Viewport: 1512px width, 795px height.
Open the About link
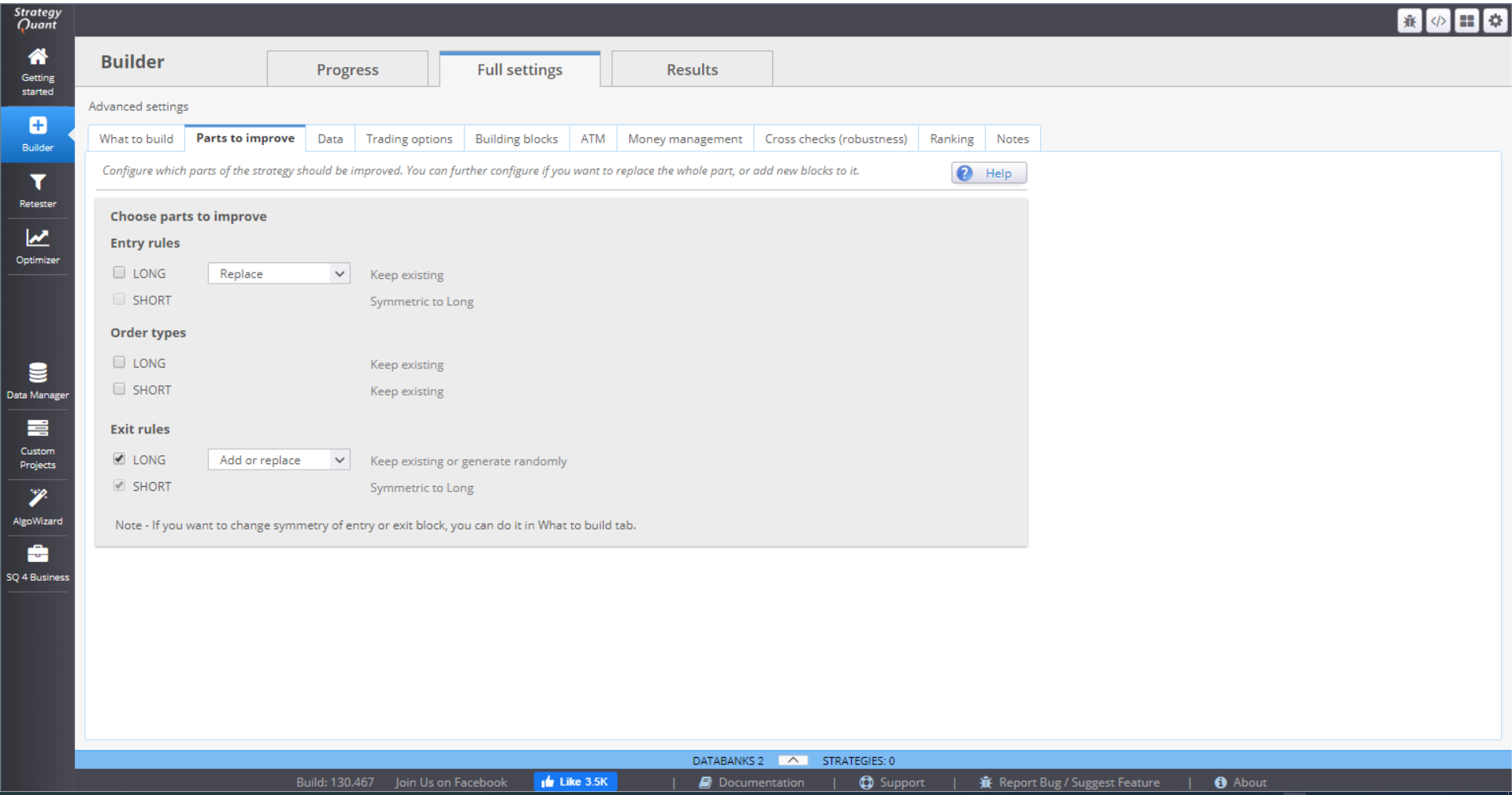click(1250, 782)
